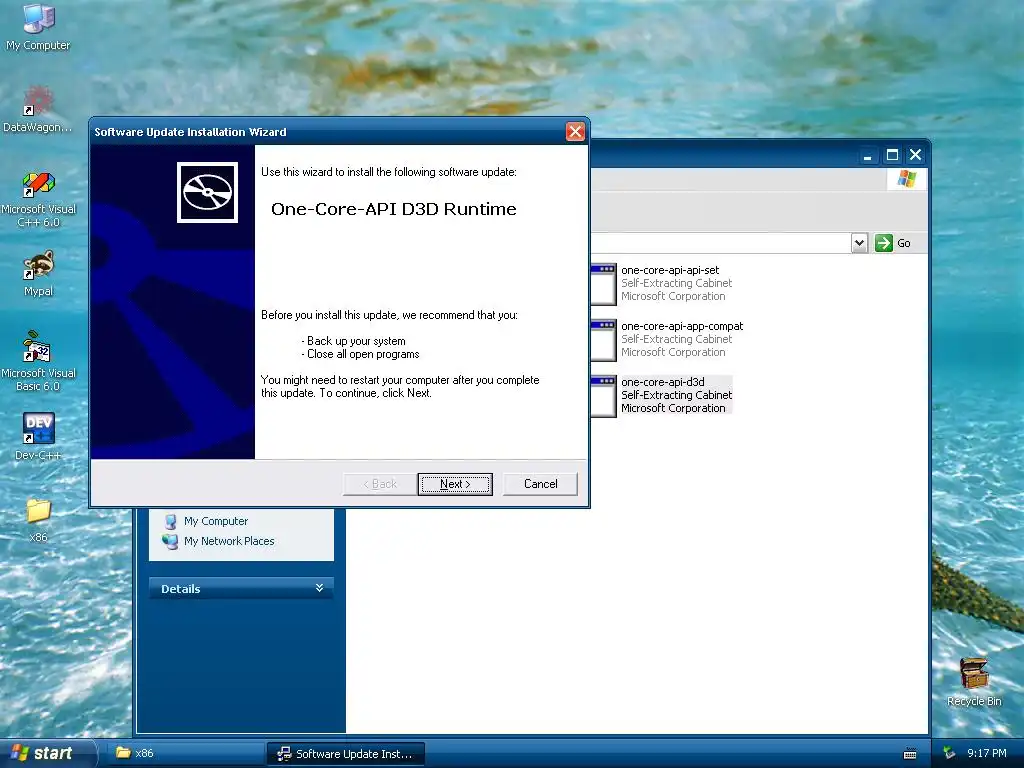Minimize the x86 Explorer window

point(867,155)
